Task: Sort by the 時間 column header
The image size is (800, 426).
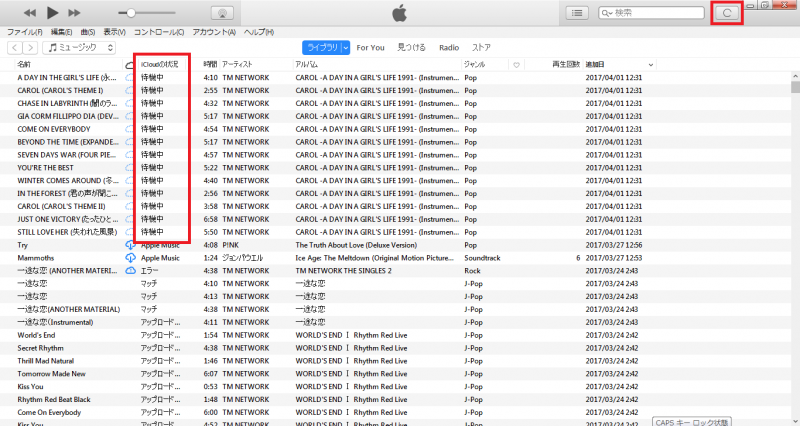Action: (210, 64)
